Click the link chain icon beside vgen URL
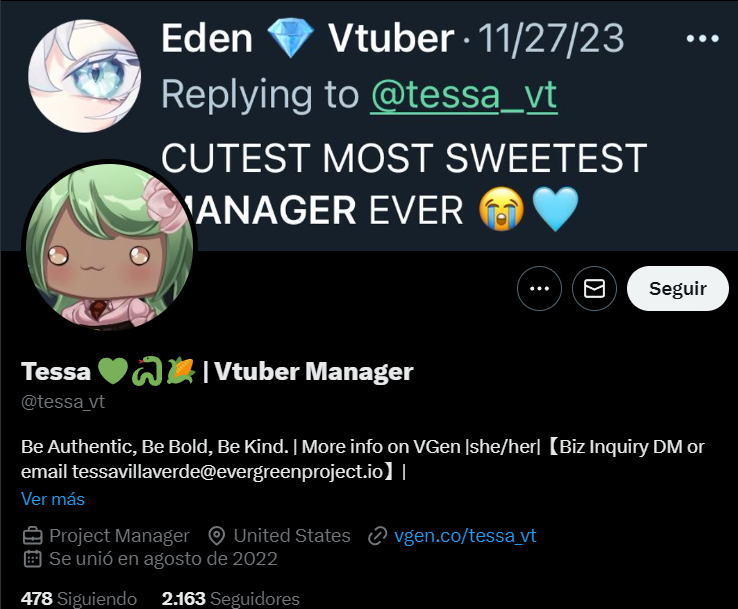This screenshot has height=609, width=738. (x=377, y=536)
